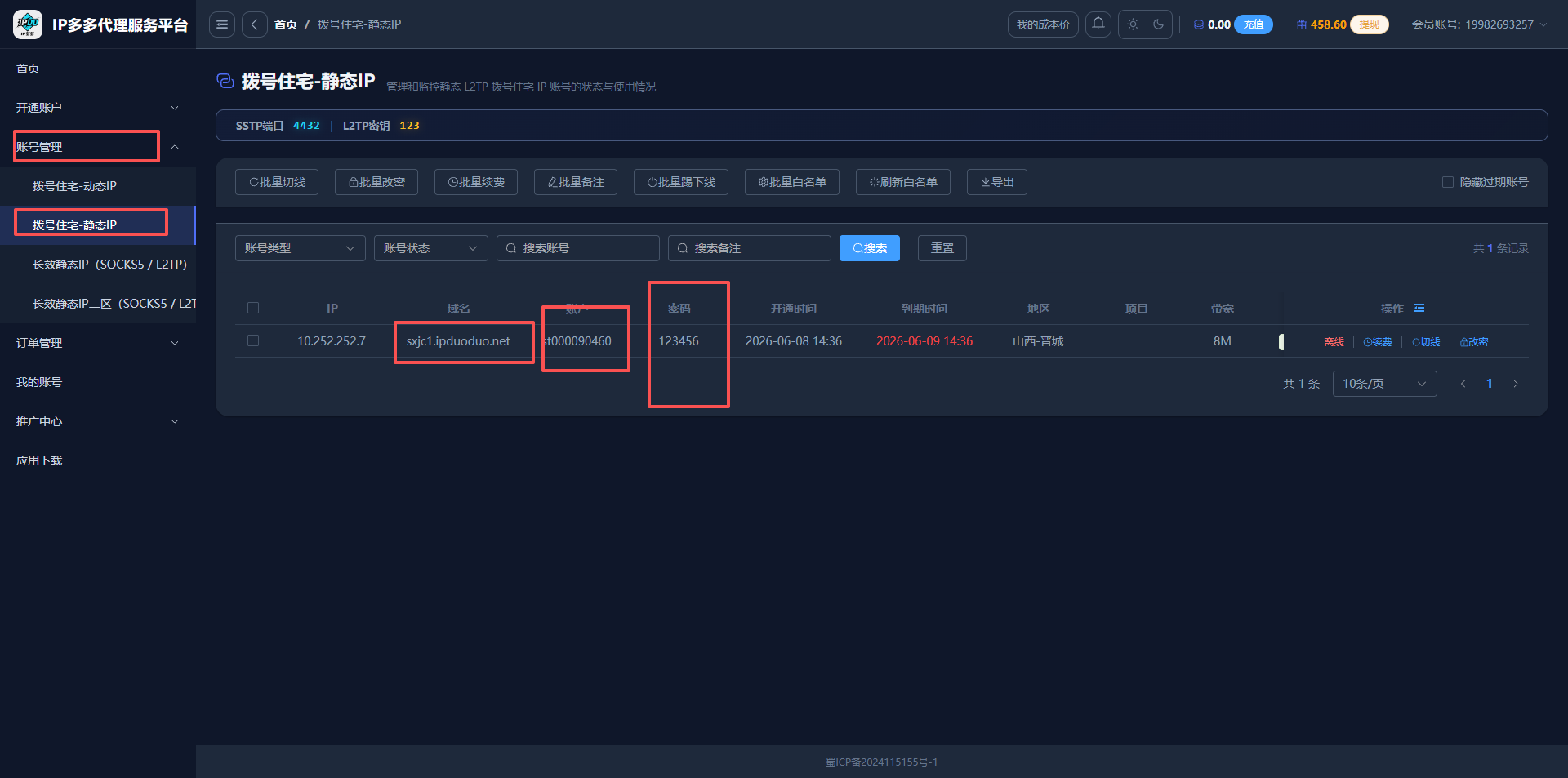
Task: Go to previous page arrow
Action: click(x=1463, y=384)
